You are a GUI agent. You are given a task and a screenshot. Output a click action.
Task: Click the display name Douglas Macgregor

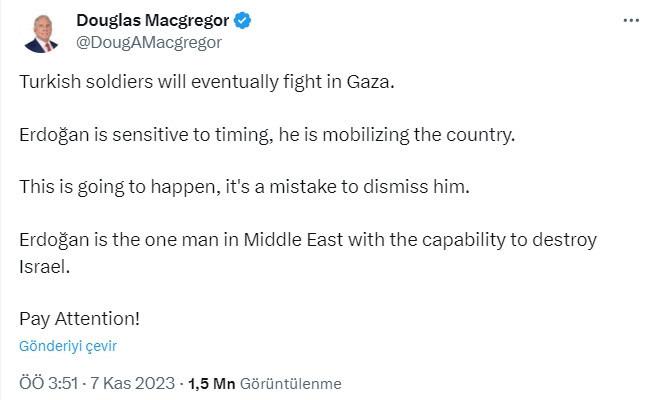tap(153, 20)
